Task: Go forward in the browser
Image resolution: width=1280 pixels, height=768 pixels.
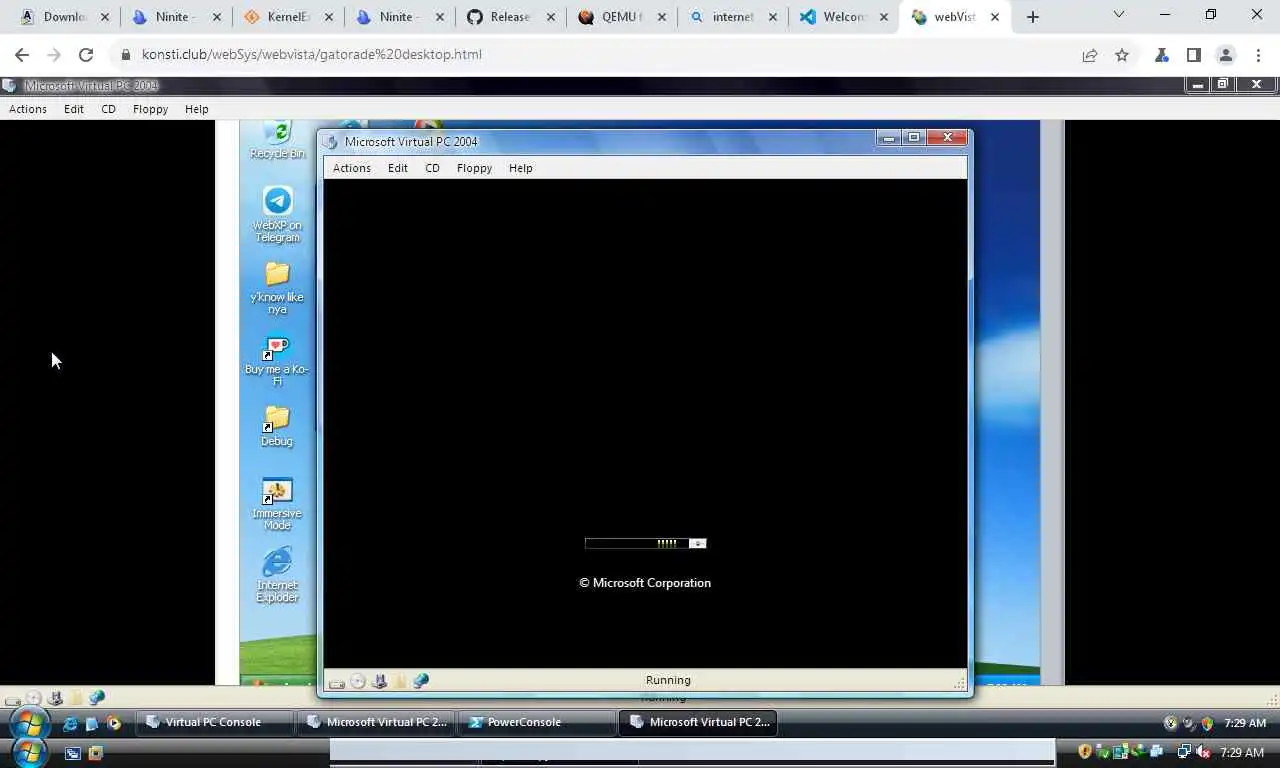Action: pos(54,55)
